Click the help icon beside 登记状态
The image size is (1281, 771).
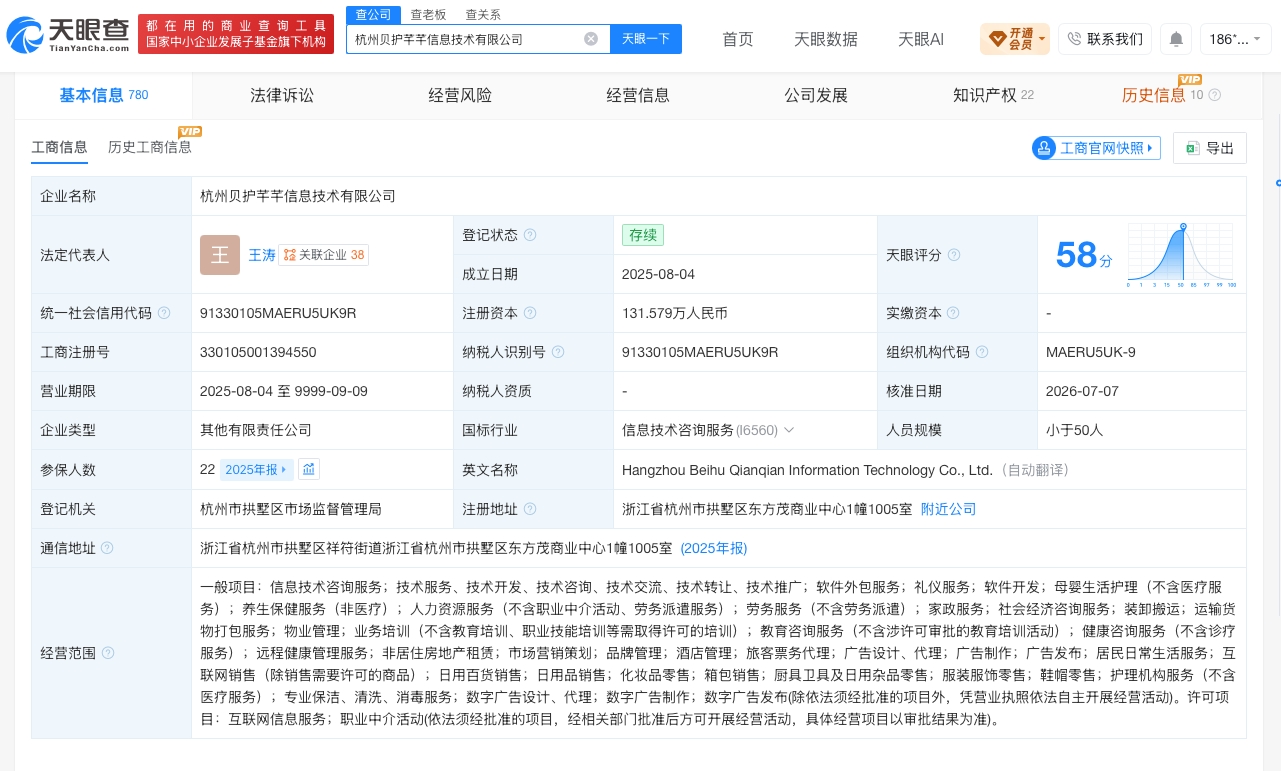[530, 235]
